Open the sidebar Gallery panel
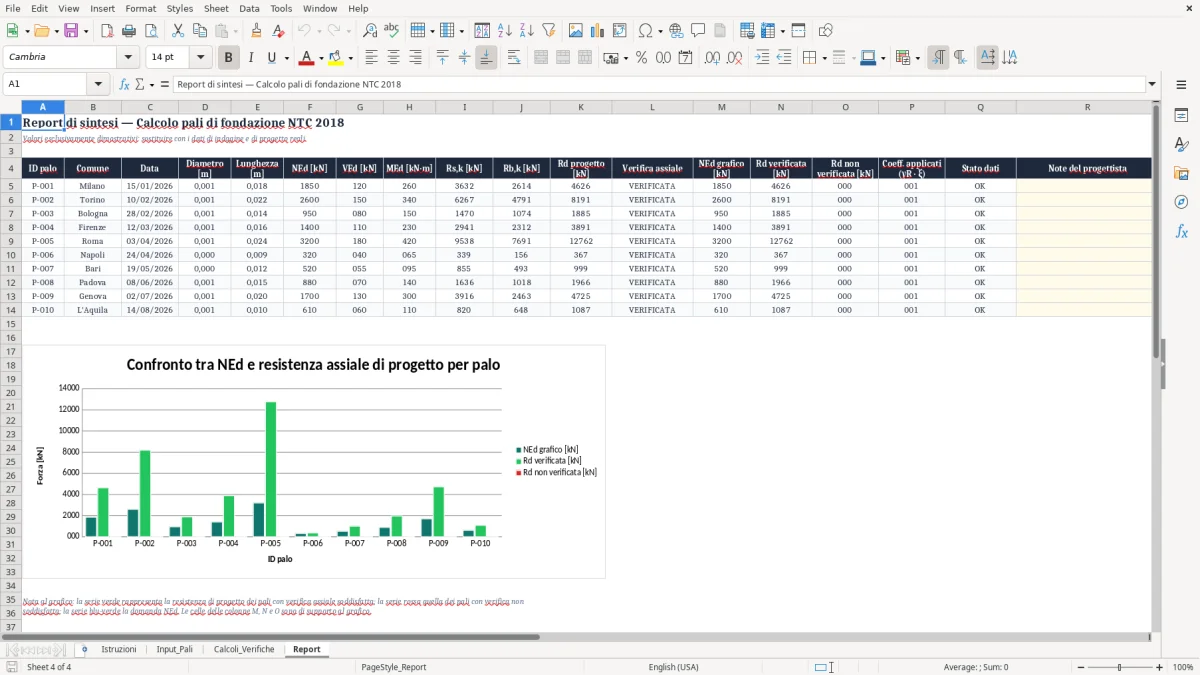 pos(1181,173)
